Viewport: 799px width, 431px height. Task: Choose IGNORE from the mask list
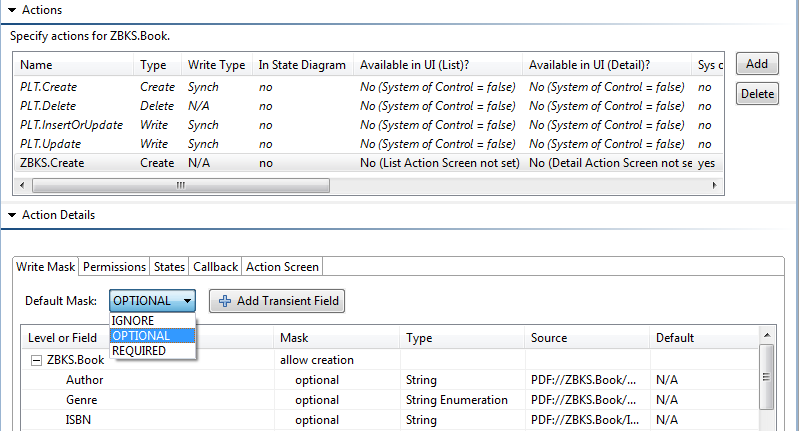pos(133,321)
